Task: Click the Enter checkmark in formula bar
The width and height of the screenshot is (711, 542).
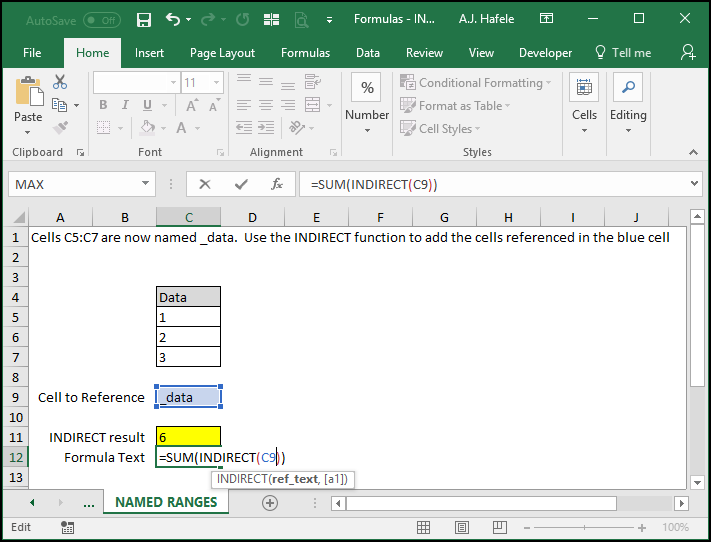Action: tap(241, 184)
